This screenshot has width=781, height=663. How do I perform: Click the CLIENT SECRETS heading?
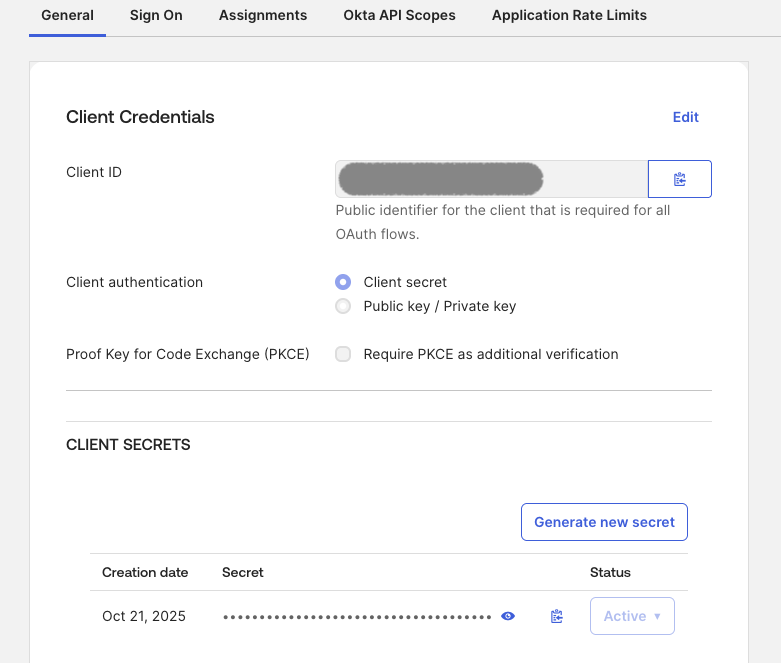(128, 444)
